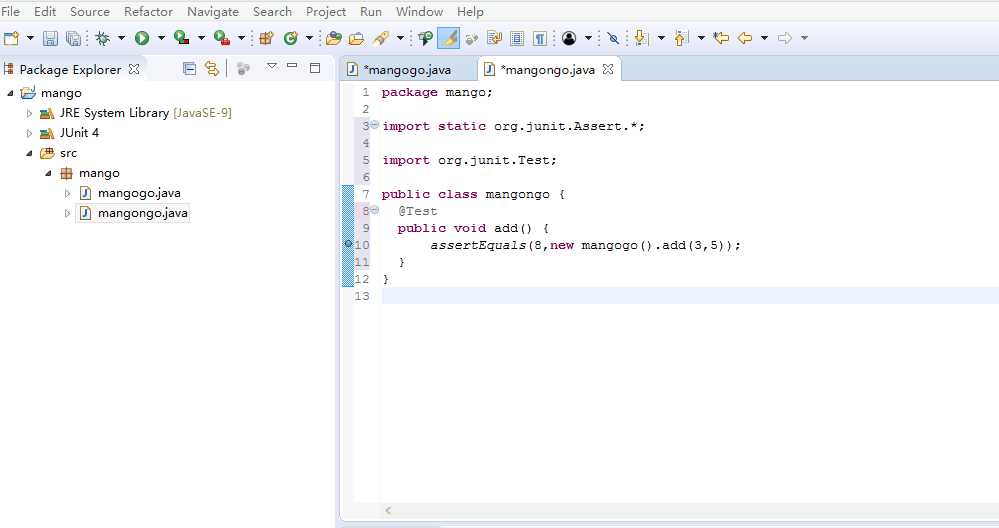
Task: Click empty line 13 in the editor
Action: point(690,296)
